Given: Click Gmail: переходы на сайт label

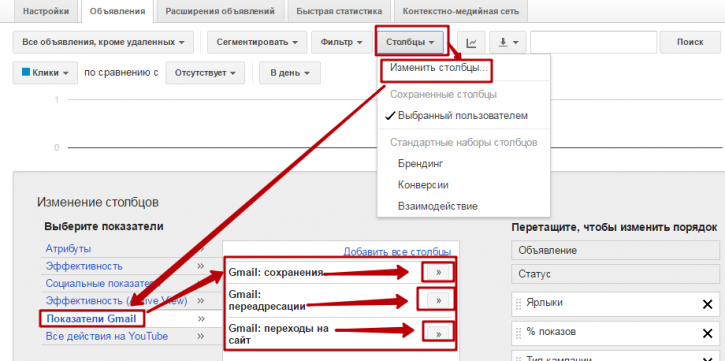Looking at the screenshot, I should (x=278, y=335).
